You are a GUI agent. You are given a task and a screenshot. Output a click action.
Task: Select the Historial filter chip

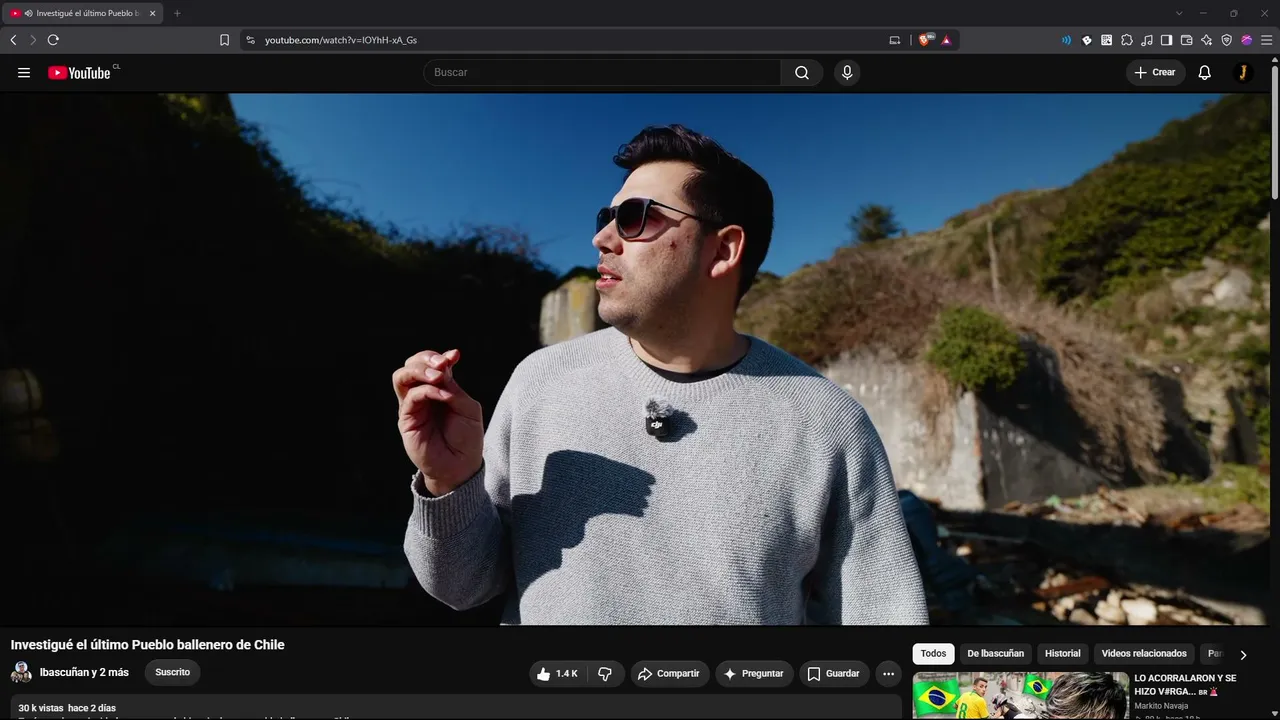pyautogui.click(x=1062, y=654)
